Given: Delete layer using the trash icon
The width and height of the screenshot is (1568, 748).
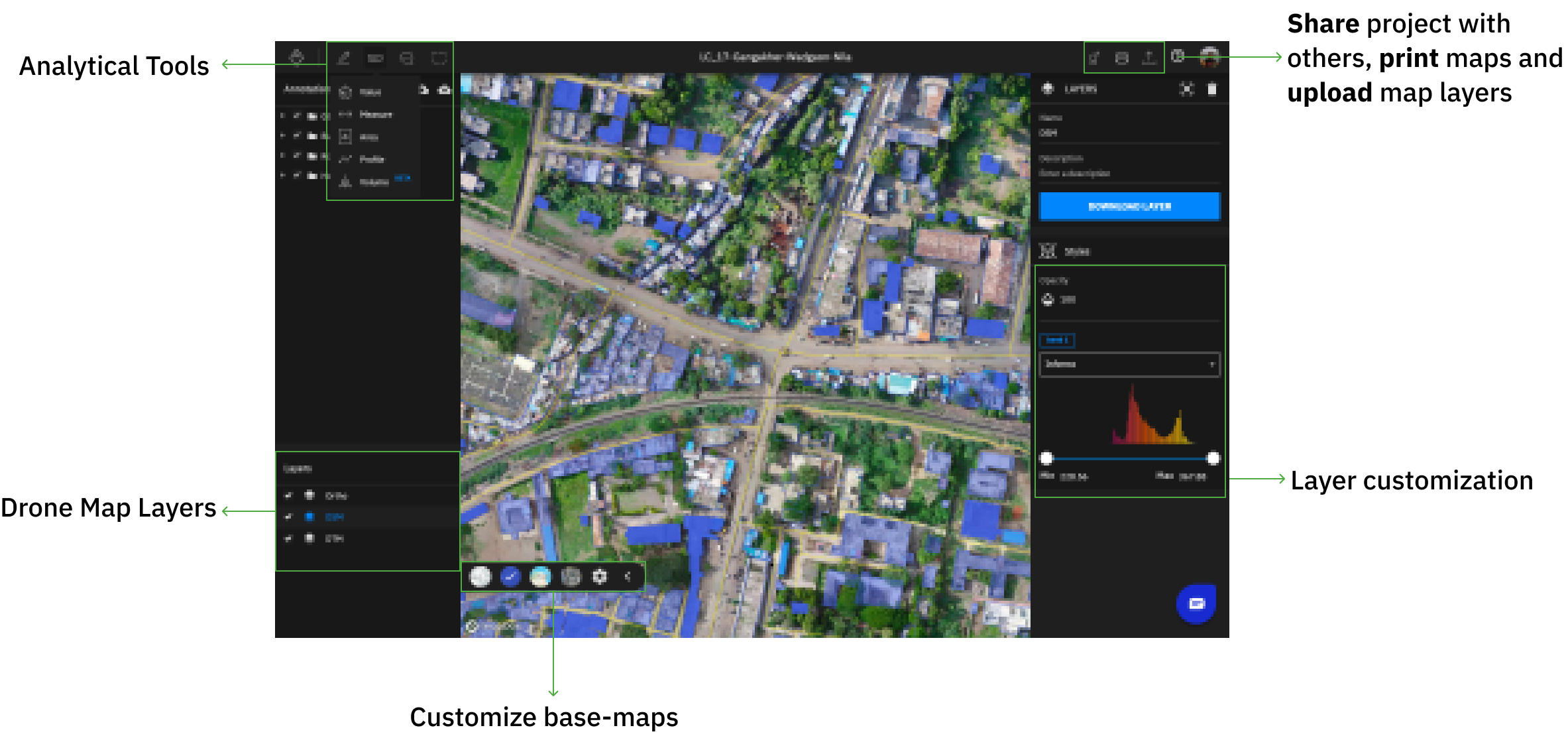Looking at the screenshot, I should [x=1211, y=89].
